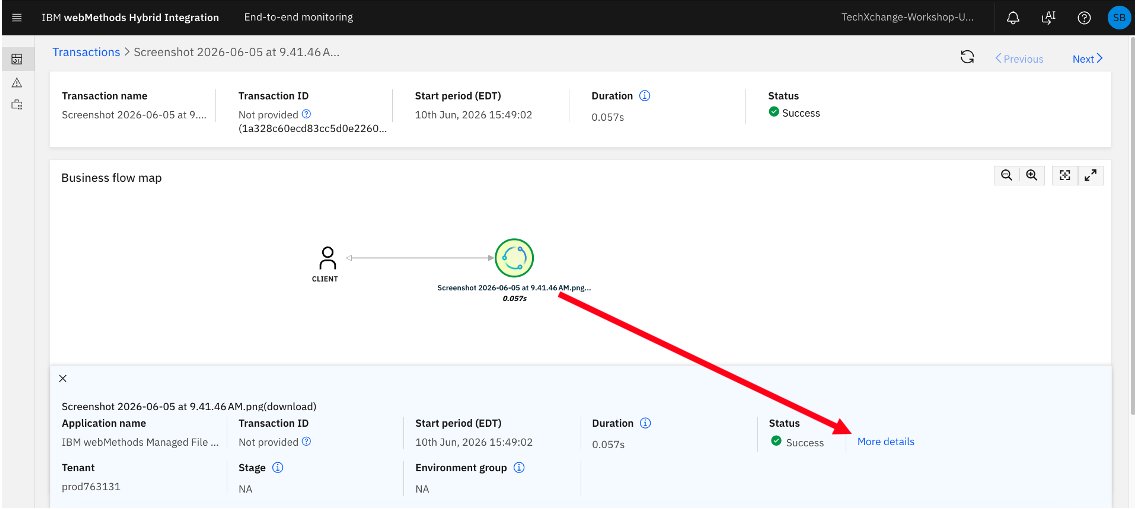The height and width of the screenshot is (509, 1137).
Task: Select the green Managed File Transfer node
Action: tap(514, 258)
